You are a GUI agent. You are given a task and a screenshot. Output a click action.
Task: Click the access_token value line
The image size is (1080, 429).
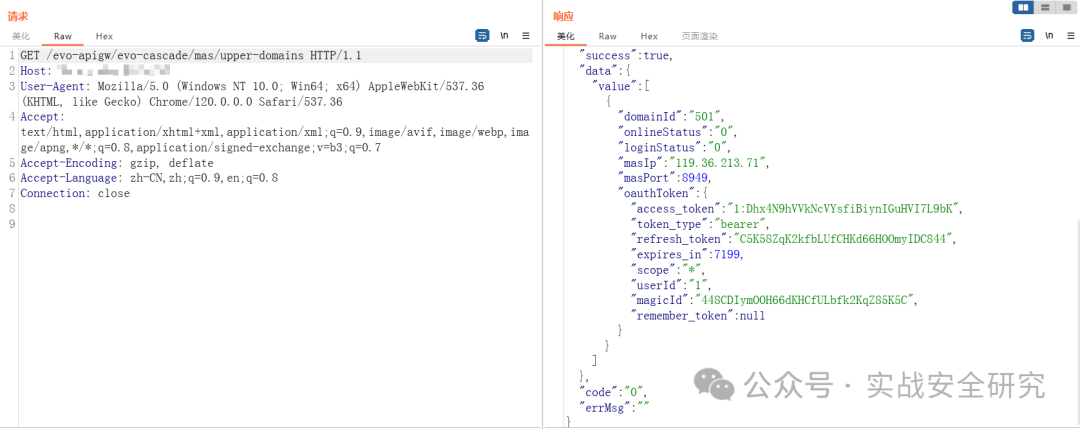tap(796, 209)
